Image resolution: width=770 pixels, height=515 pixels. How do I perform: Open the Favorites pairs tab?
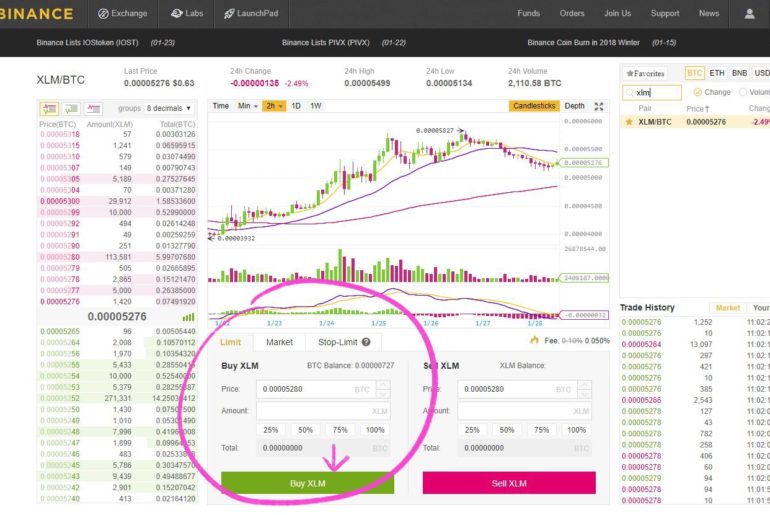point(645,74)
